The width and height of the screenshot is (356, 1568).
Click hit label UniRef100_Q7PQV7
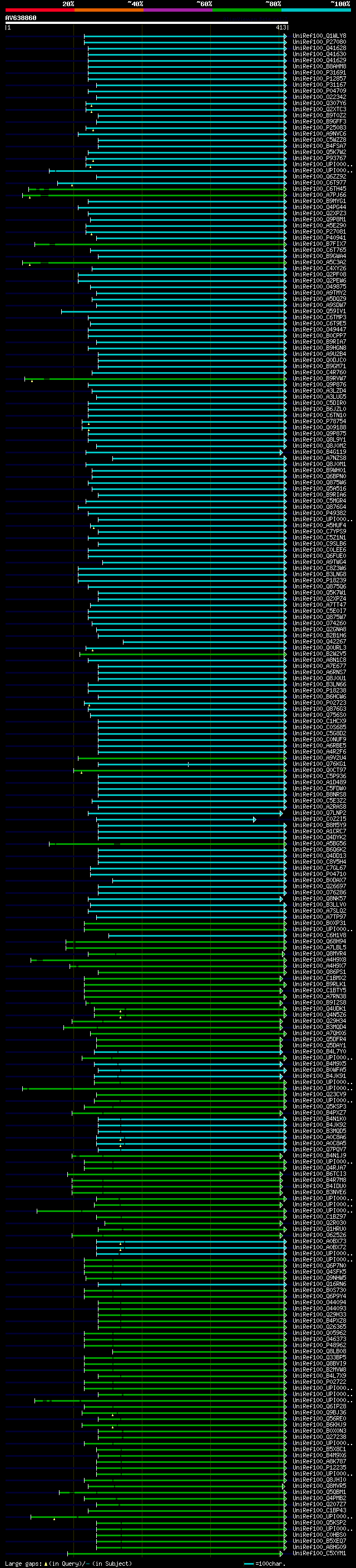(319, 1149)
